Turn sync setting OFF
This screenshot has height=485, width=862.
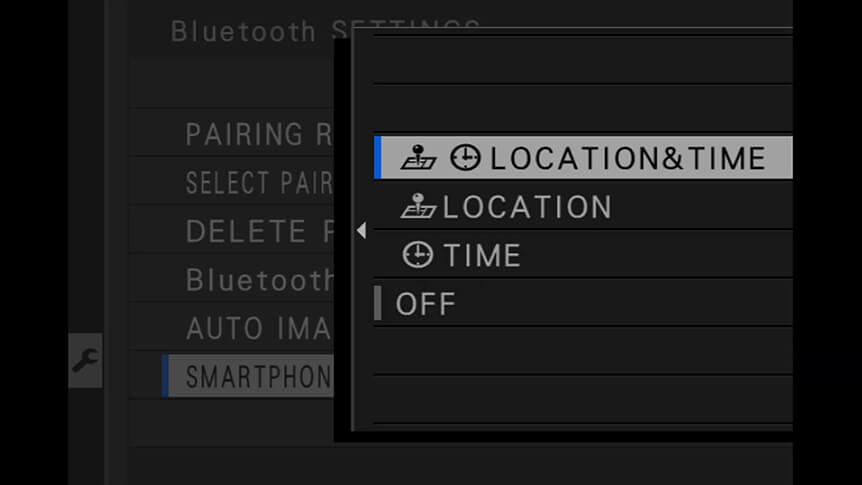(583, 304)
